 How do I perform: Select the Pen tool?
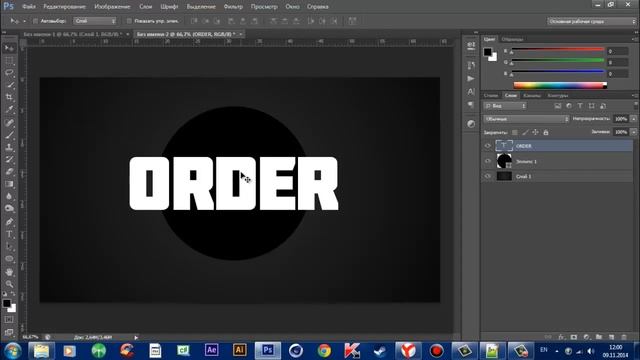[x=9, y=222]
